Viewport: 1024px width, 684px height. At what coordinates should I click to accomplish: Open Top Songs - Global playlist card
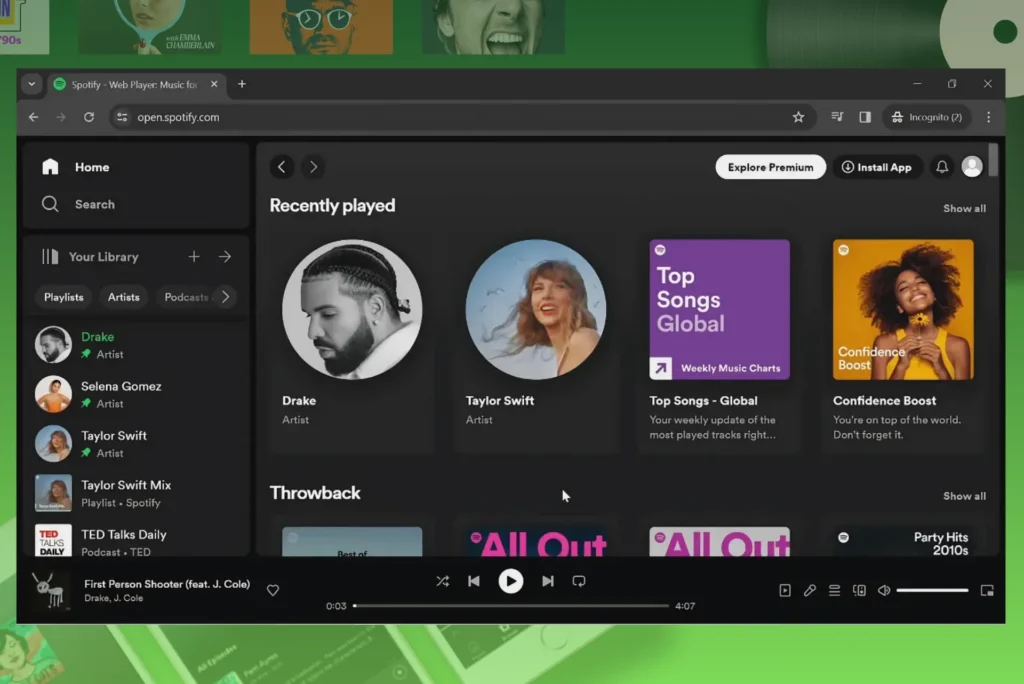[x=719, y=340]
